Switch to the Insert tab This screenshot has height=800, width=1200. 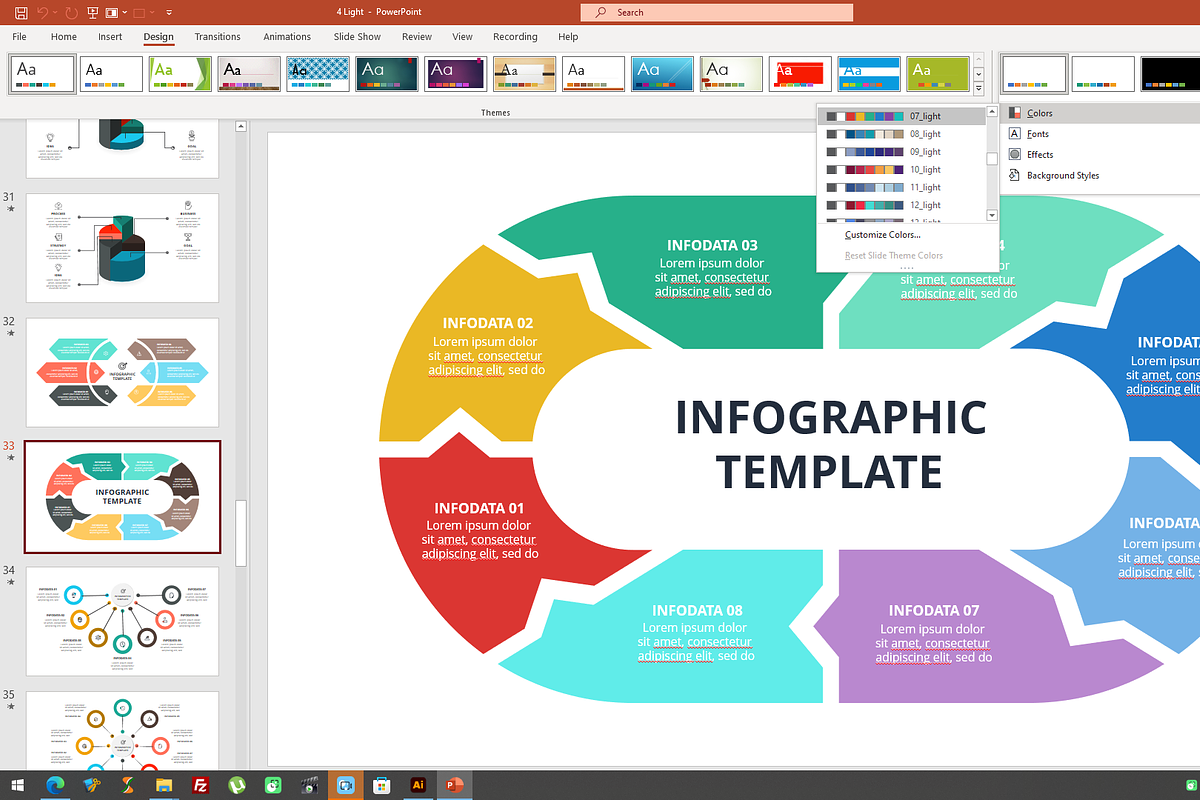110,37
